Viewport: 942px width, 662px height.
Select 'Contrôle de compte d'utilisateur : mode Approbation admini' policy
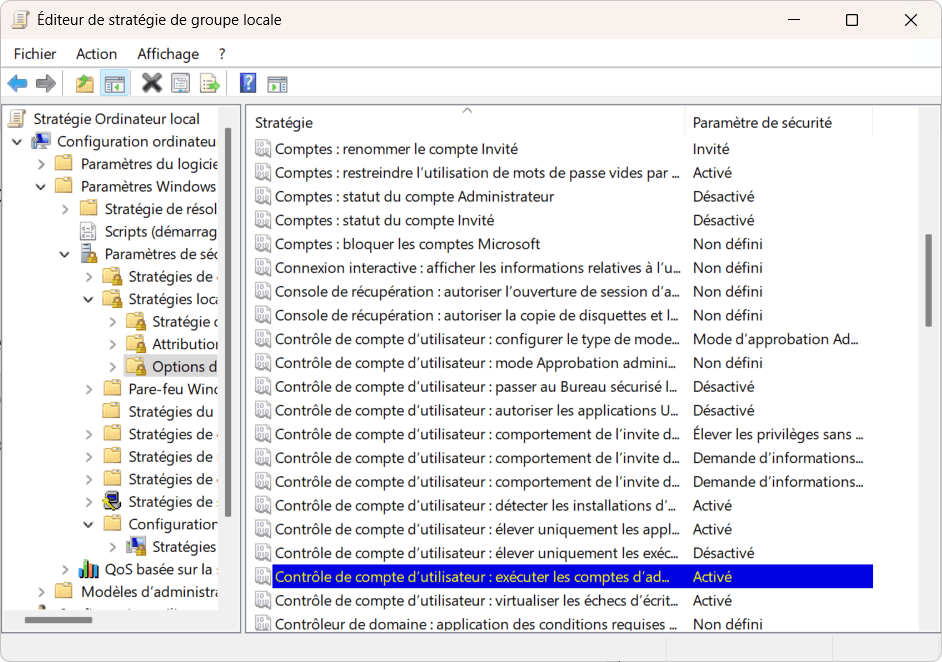pos(475,363)
